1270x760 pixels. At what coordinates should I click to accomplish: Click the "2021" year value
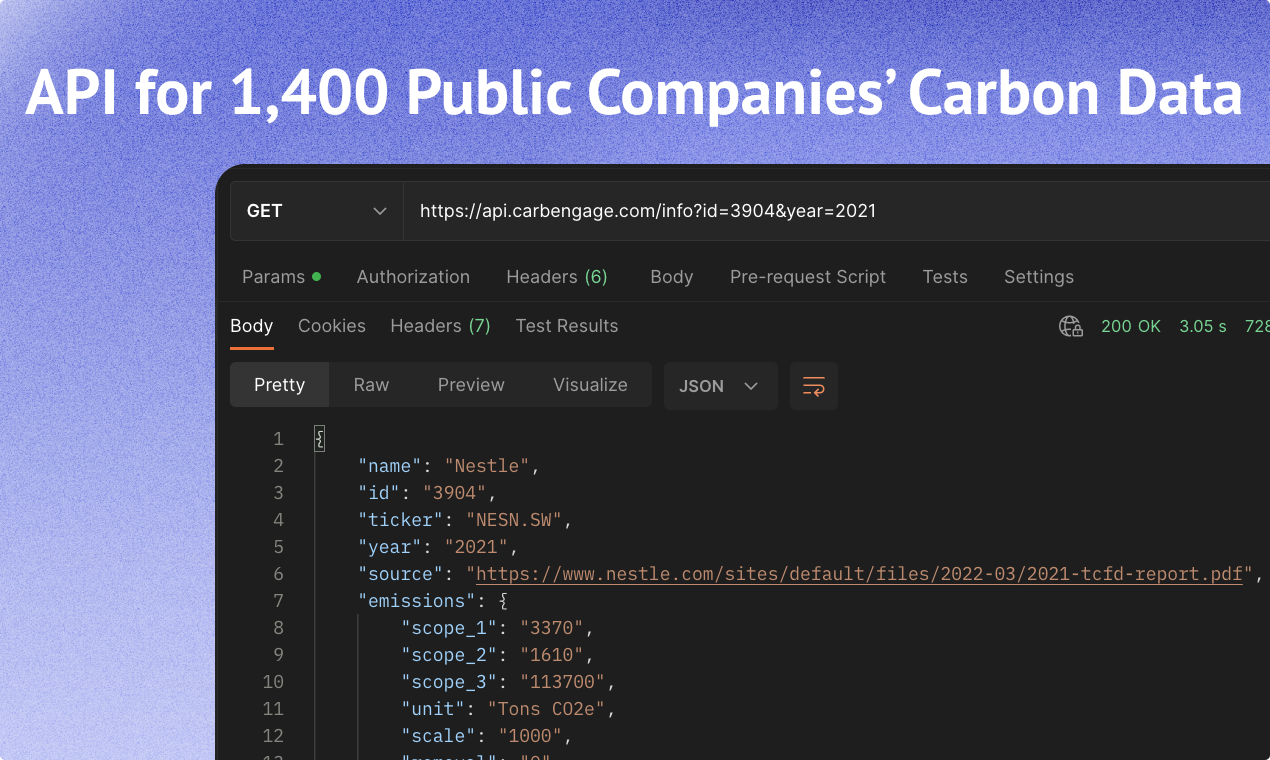click(476, 547)
